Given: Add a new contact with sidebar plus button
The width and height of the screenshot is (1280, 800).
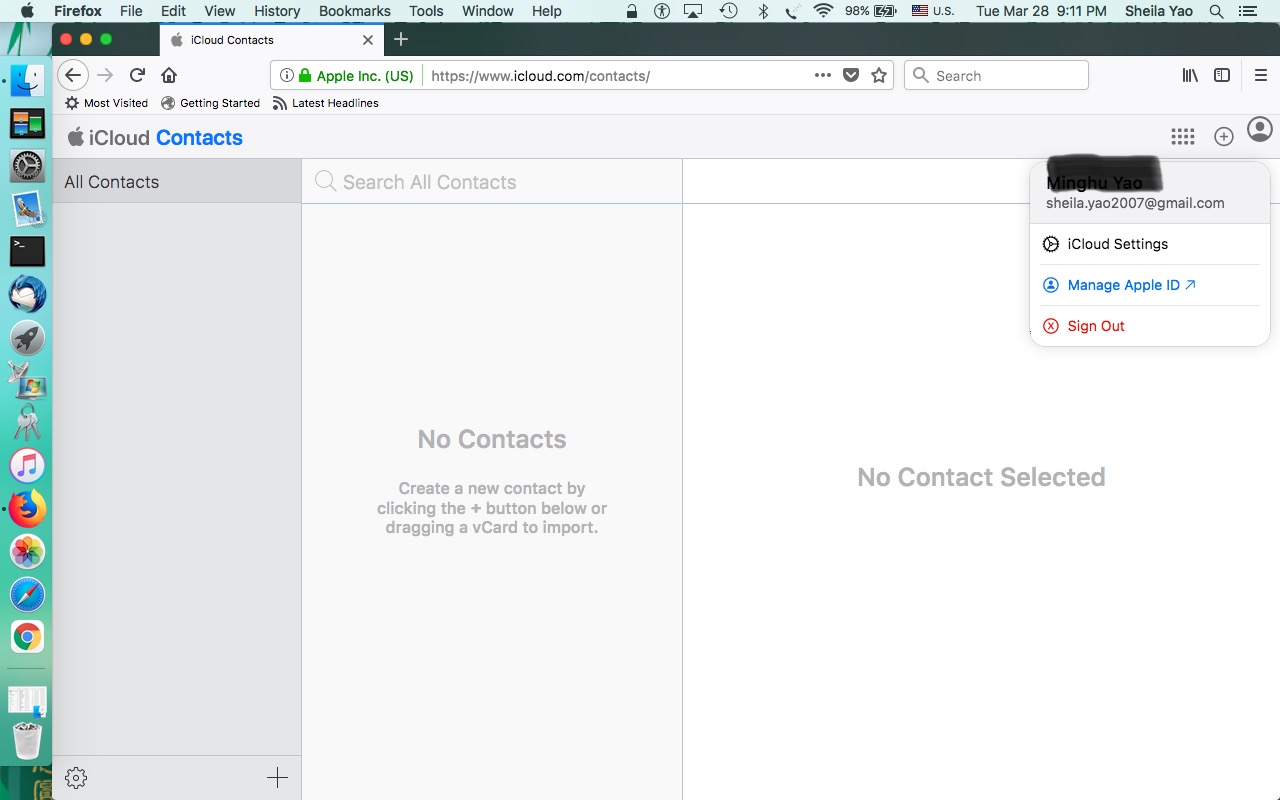Looking at the screenshot, I should [277, 778].
